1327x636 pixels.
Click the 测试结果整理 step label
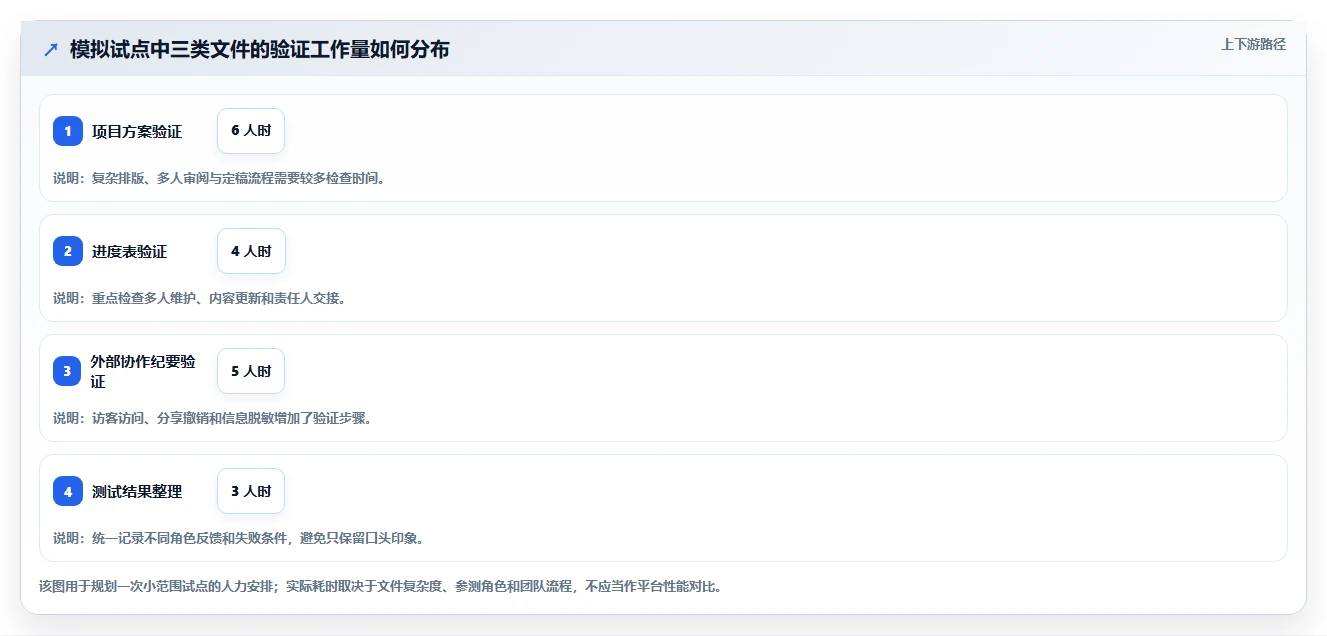click(x=137, y=491)
